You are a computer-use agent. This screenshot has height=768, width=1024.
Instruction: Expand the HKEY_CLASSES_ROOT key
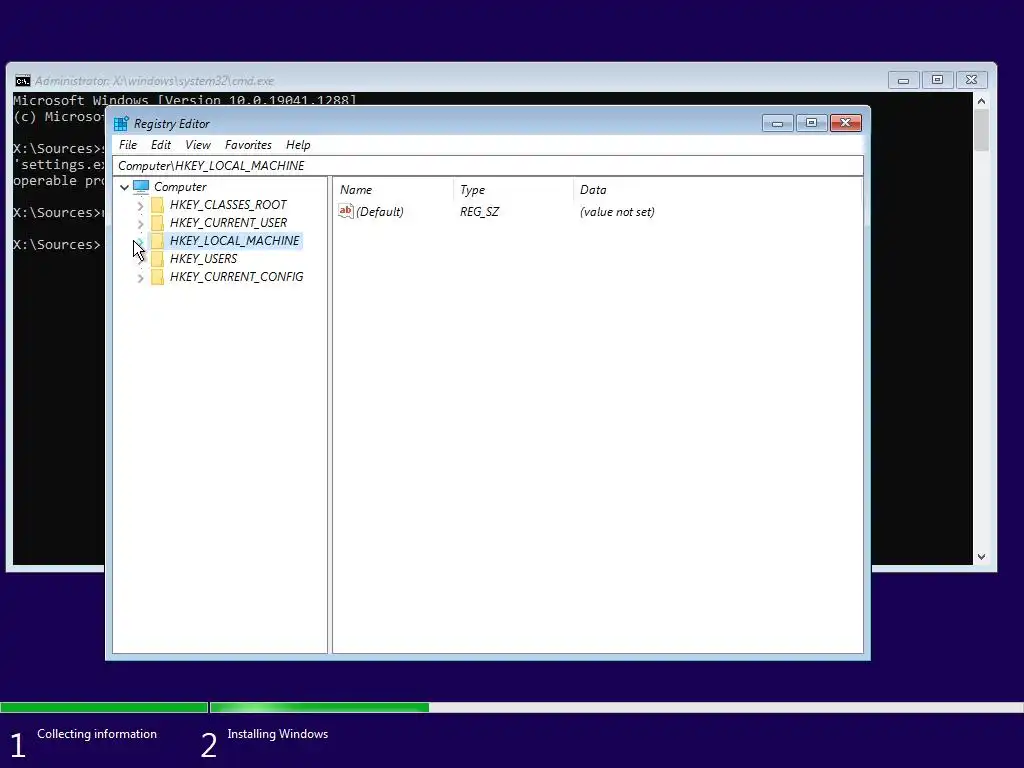140,206
